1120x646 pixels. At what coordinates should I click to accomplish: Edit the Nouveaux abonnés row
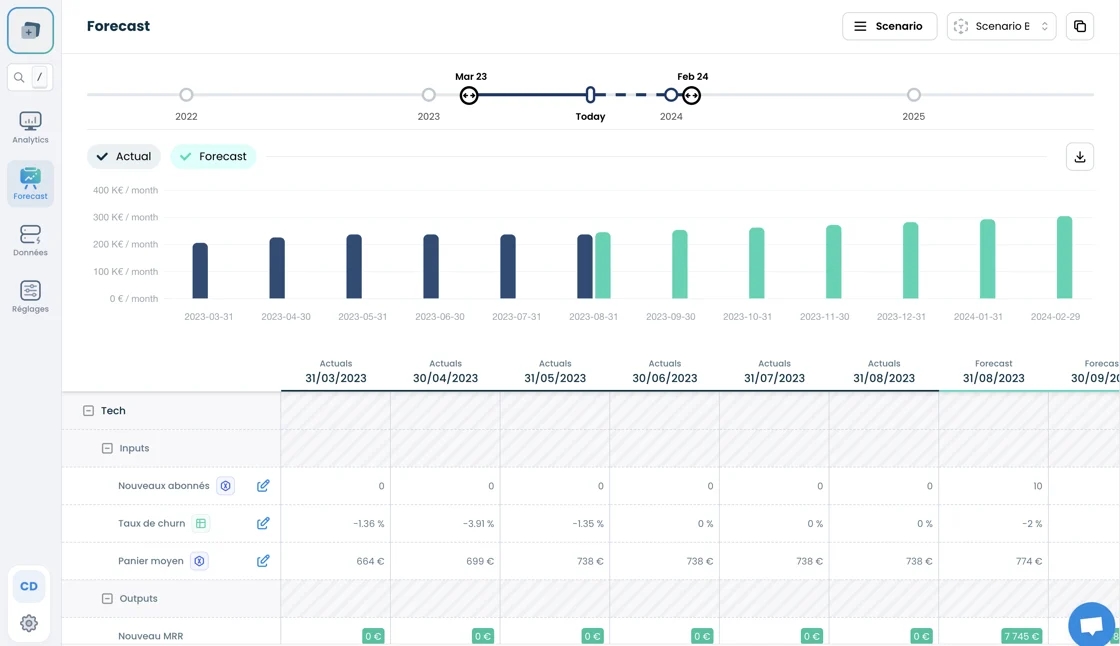[263, 486]
